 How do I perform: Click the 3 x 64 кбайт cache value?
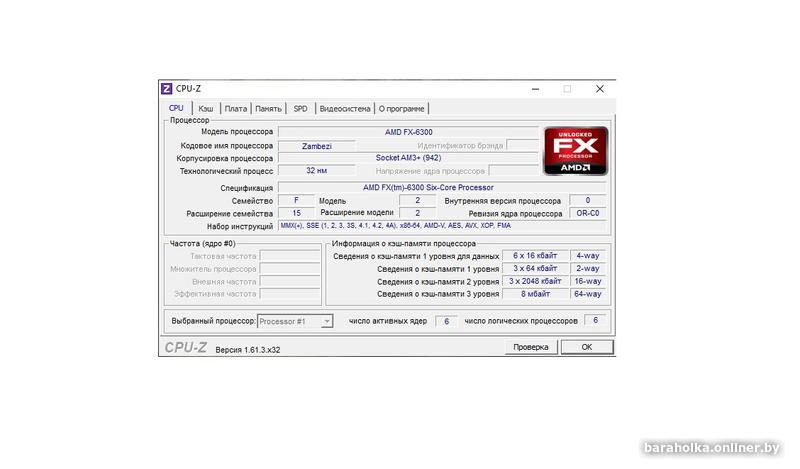(535, 268)
